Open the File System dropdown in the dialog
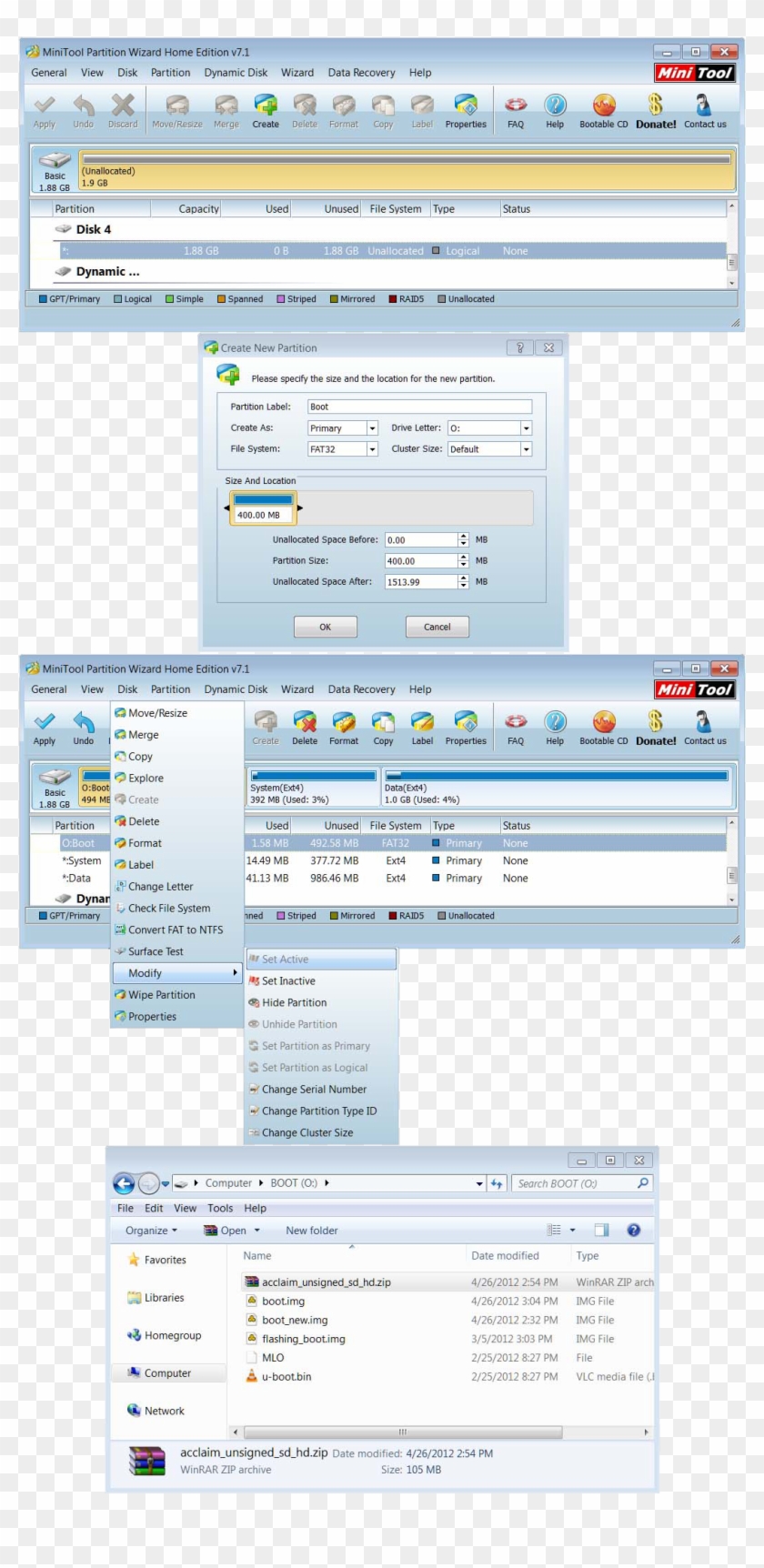This screenshot has height=1568, width=764. [372, 449]
